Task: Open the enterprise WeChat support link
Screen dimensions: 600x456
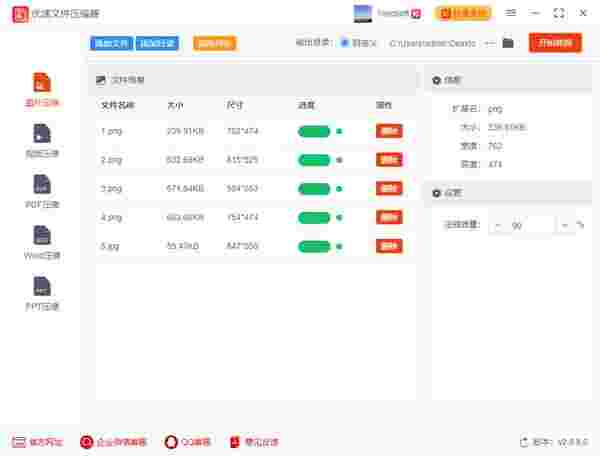Action: tap(114, 442)
